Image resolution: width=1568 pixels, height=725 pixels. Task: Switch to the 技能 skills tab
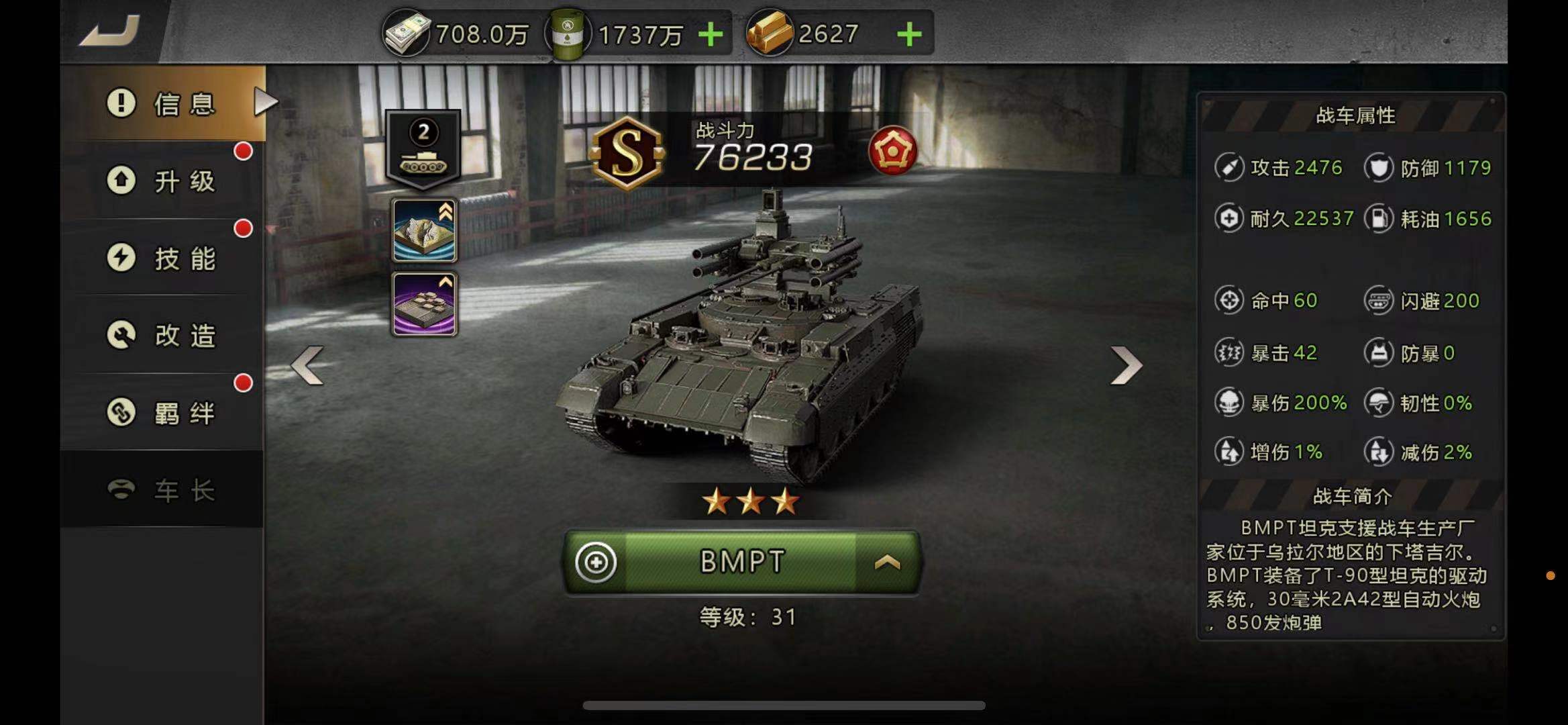click(x=162, y=258)
